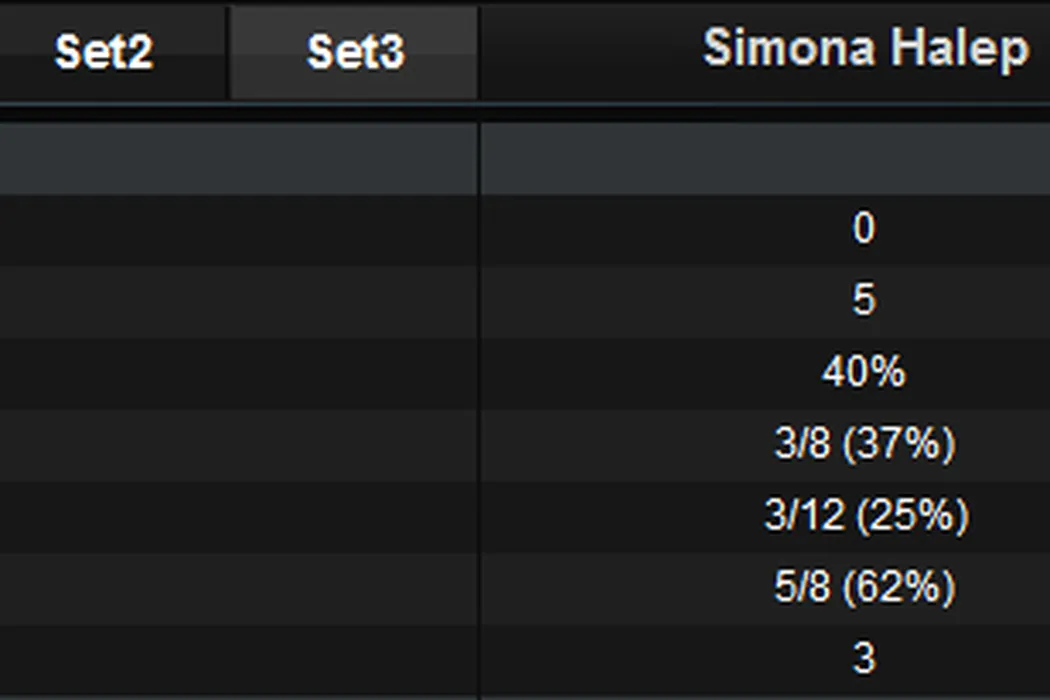Viewport: 1050px width, 700px height.
Task: Click the 5/8 (62%) stat value
Action: (x=864, y=588)
